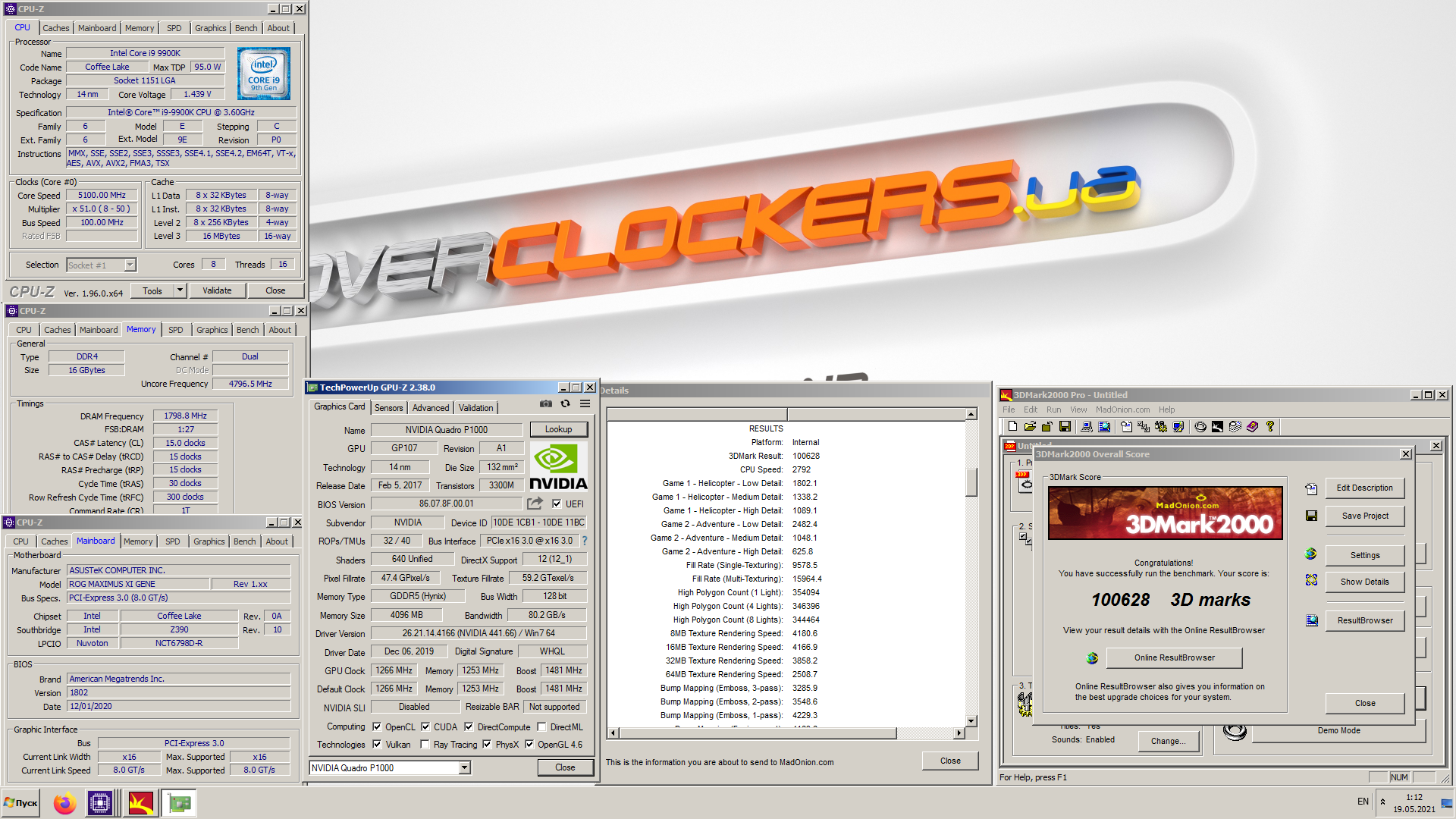The height and width of the screenshot is (819, 1456).
Task: Toggle the UEFI checkbox in GPU-Z
Action: tap(557, 504)
